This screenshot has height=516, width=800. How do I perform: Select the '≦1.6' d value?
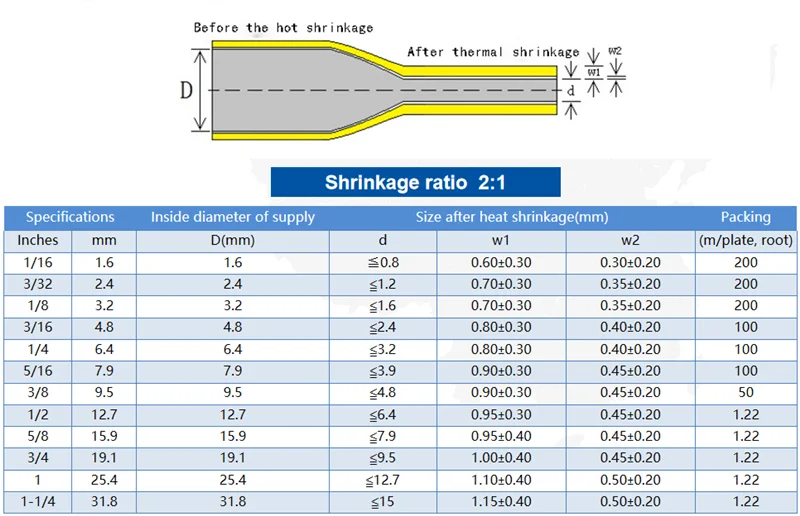(x=383, y=305)
